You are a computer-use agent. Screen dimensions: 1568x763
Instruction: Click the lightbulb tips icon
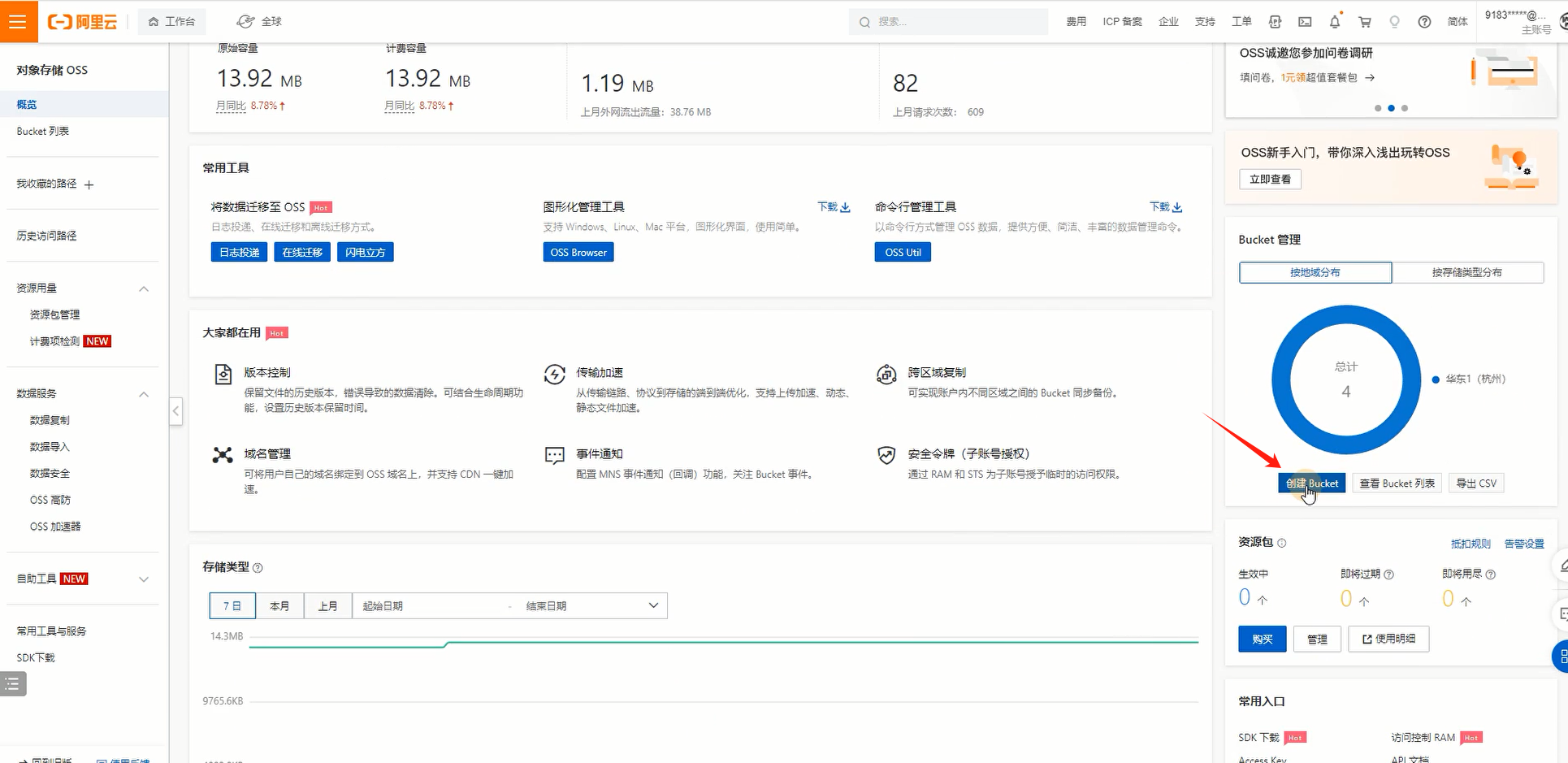pyautogui.click(x=1394, y=22)
